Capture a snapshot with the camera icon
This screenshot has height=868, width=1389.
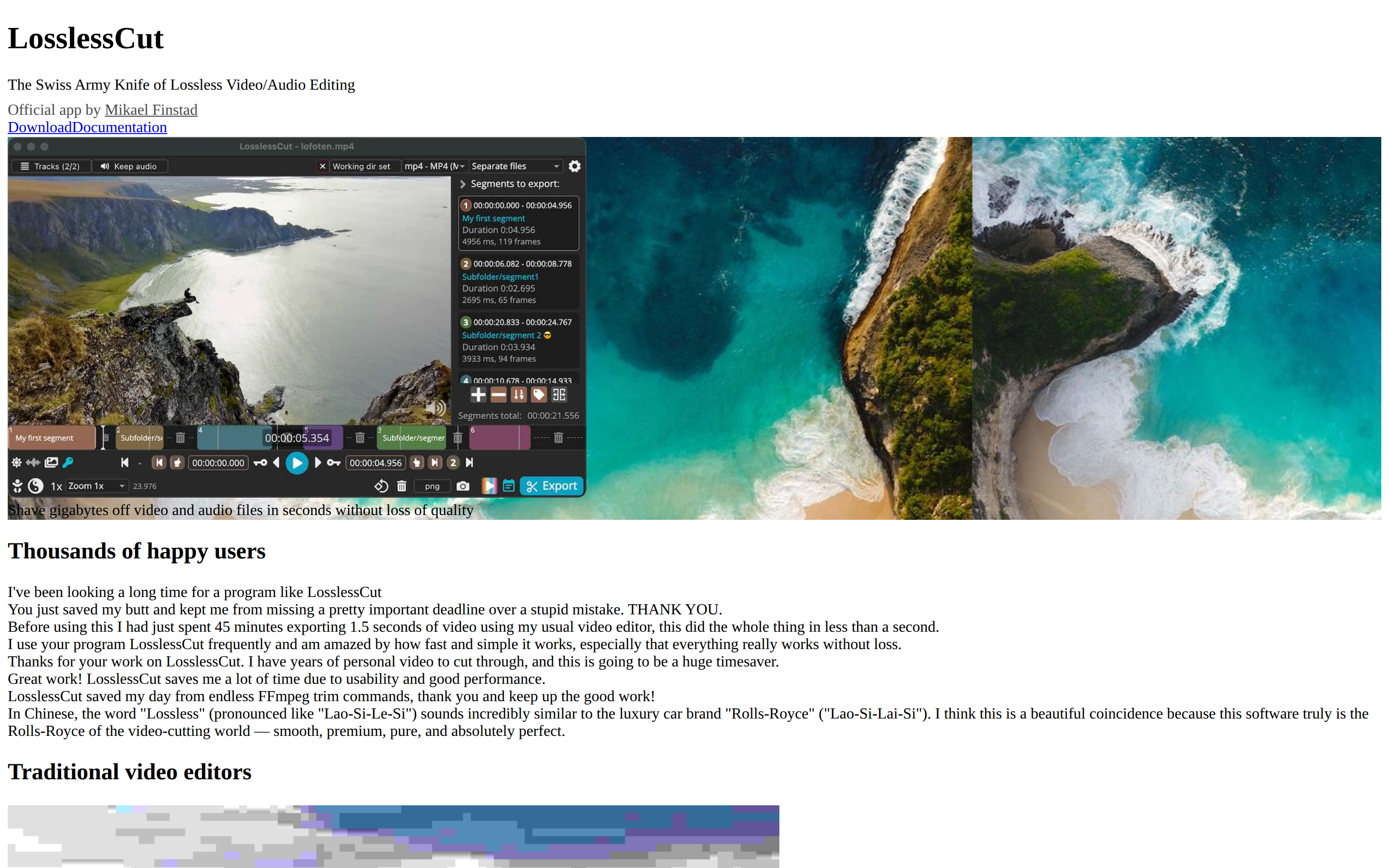(x=463, y=486)
